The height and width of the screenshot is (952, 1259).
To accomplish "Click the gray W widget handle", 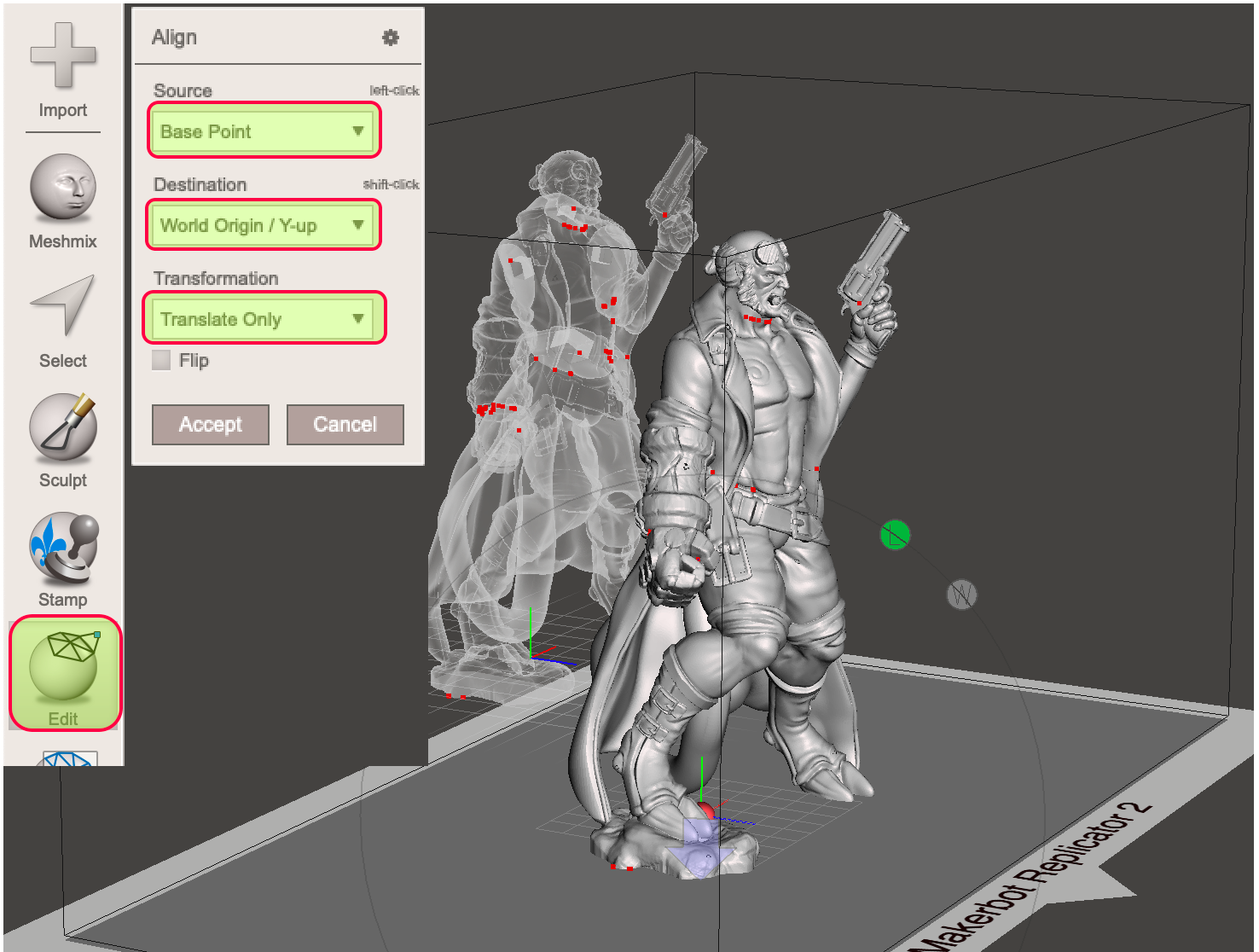I will tap(961, 595).
